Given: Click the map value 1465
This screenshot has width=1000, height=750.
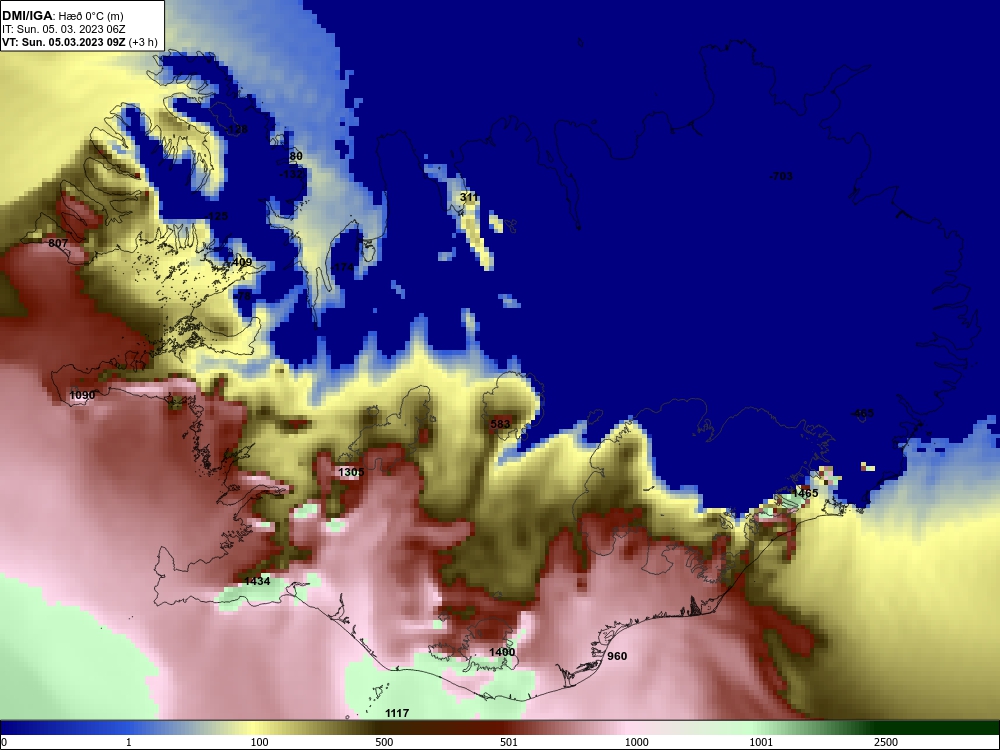Looking at the screenshot, I should tap(805, 494).
